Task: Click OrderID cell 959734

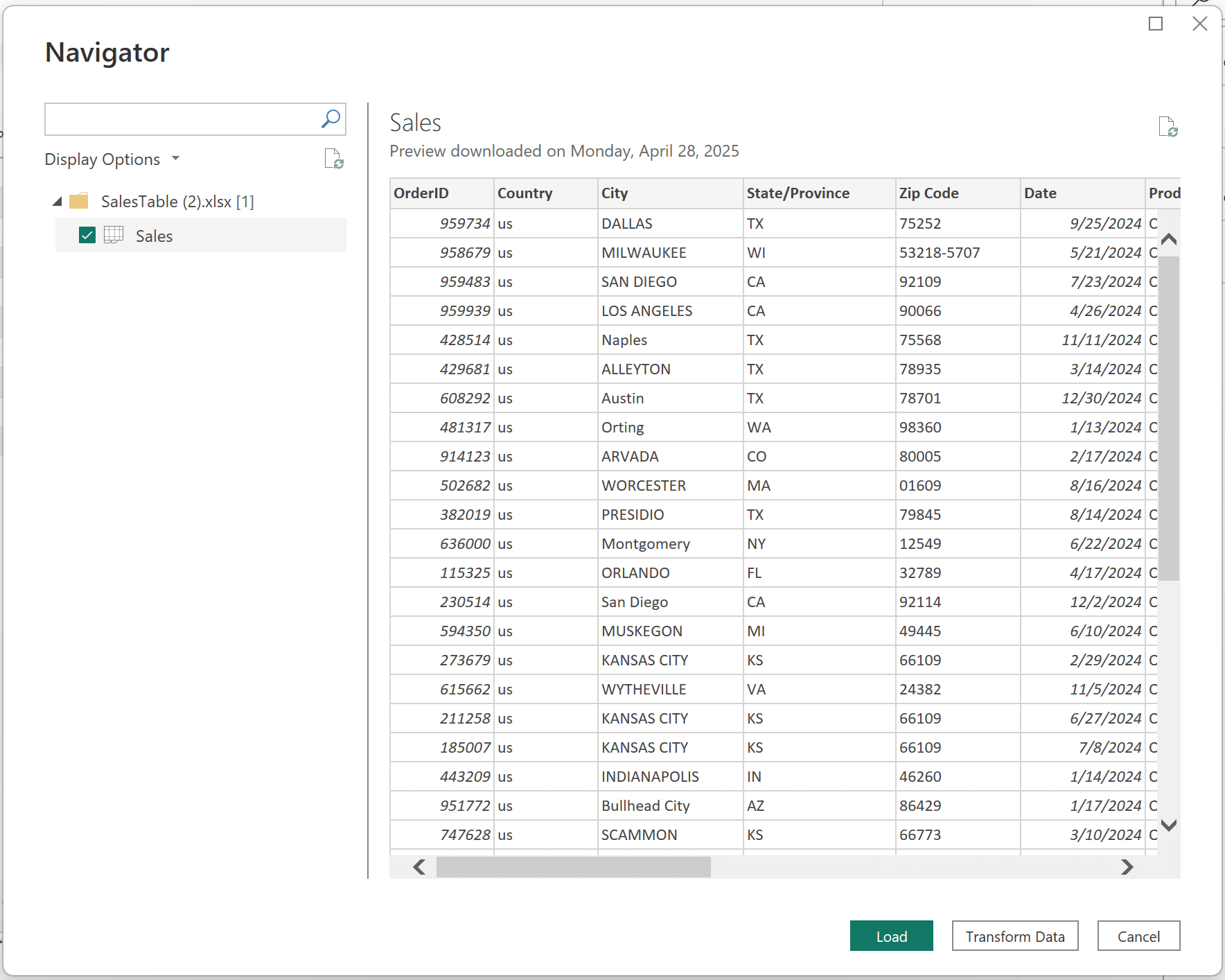Action: click(x=442, y=224)
